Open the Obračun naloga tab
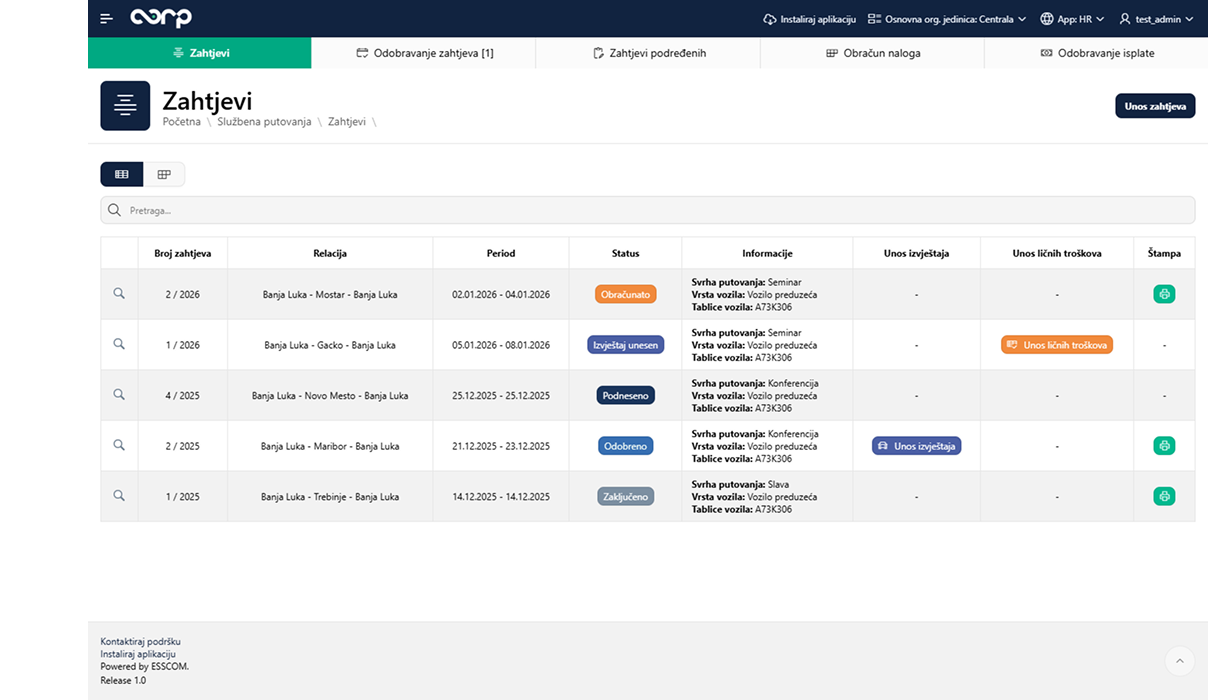The width and height of the screenshot is (1208, 700). pos(872,53)
